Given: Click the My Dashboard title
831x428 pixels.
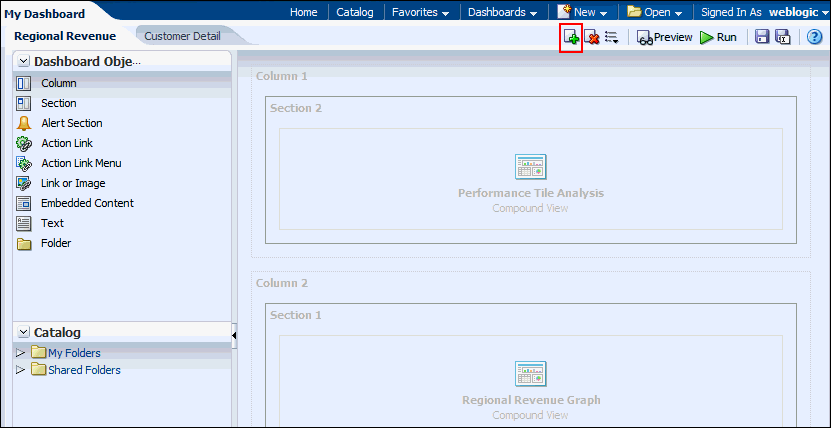Looking at the screenshot, I should point(45,14).
